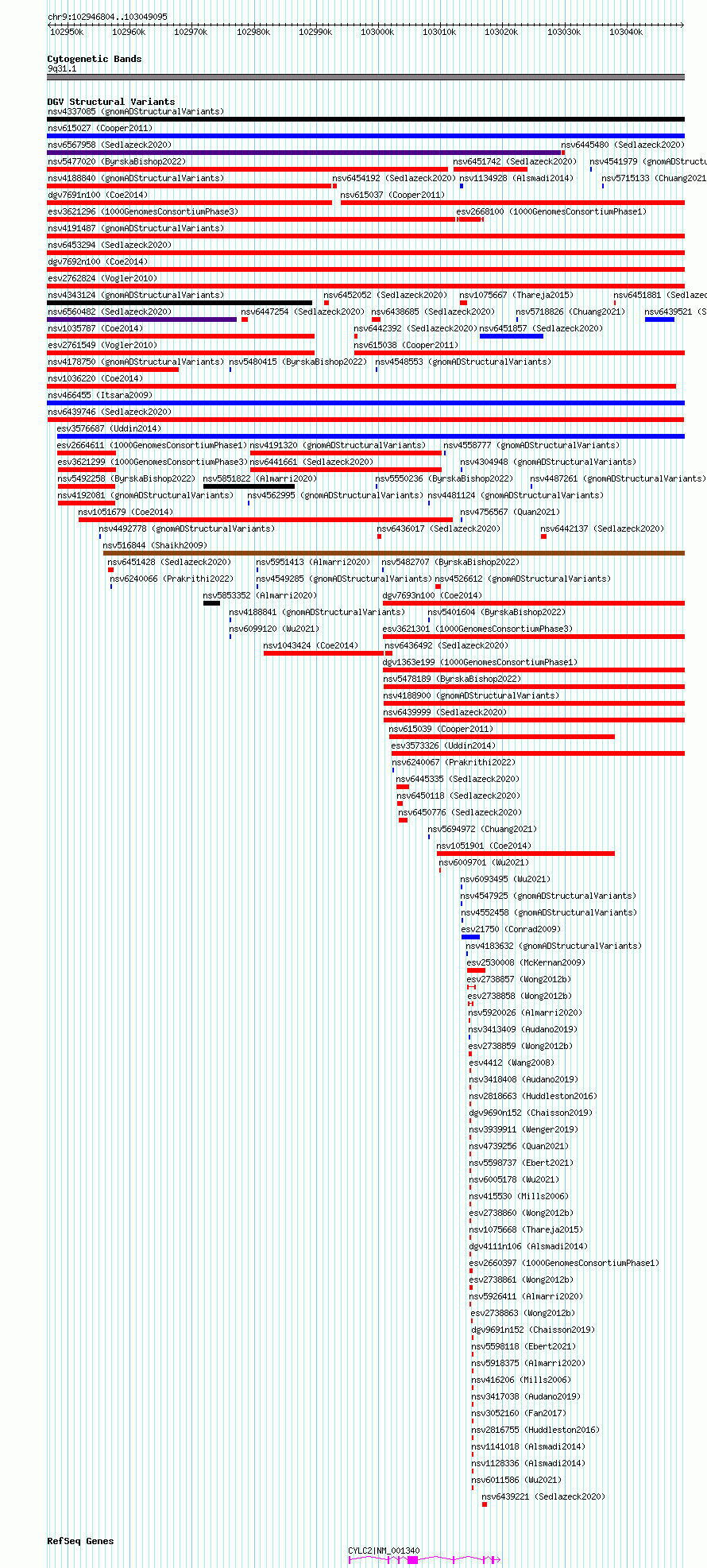Open nsv615038 (Cooper2011) label
Image resolution: width=707 pixels, height=1568 pixels.
pos(407,345)
